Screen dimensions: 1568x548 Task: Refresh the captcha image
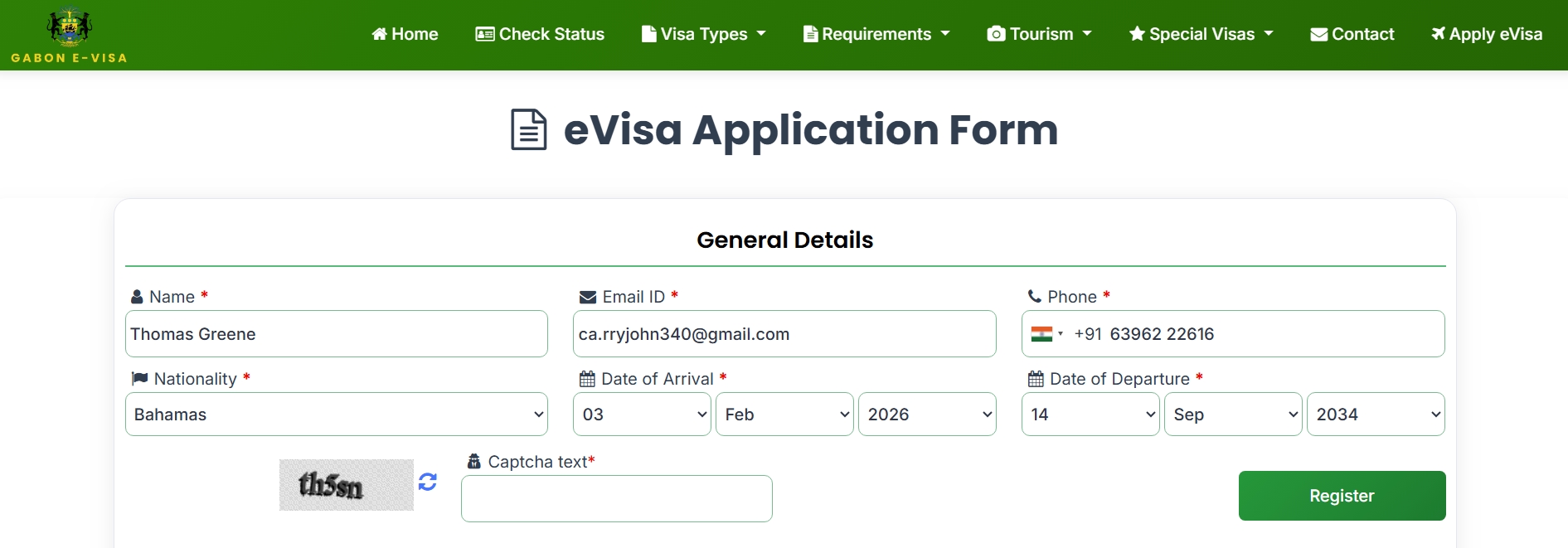[x=428, y=482]
